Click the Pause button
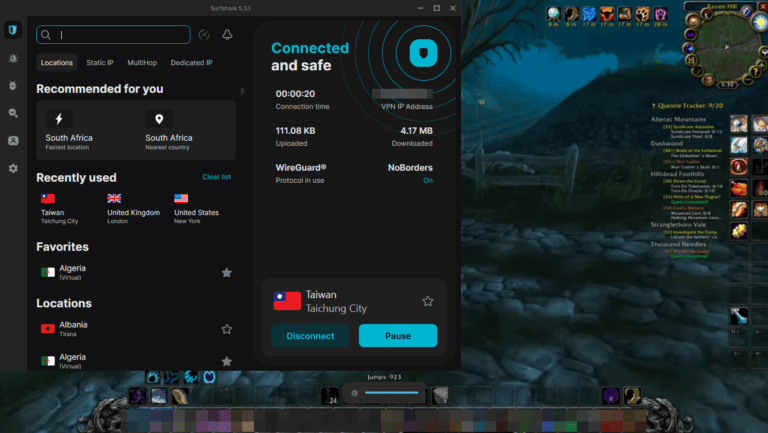This screenshot has height=433, width=768. [398, 336]
